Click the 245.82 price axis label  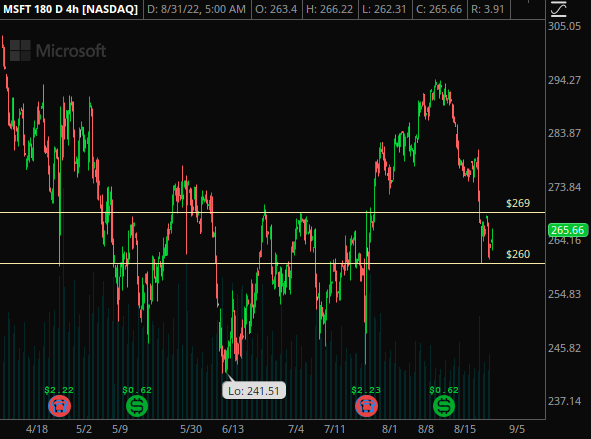click(x=564, y=348)
